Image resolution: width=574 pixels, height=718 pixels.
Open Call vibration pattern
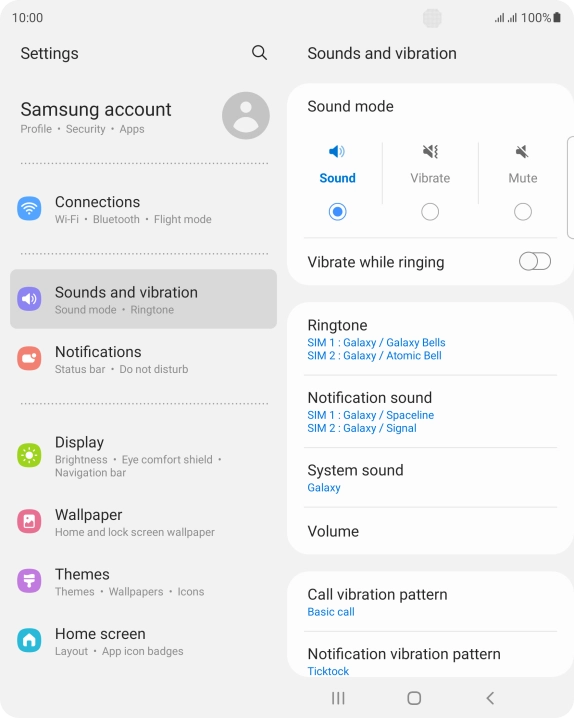(x=430, y=602)
